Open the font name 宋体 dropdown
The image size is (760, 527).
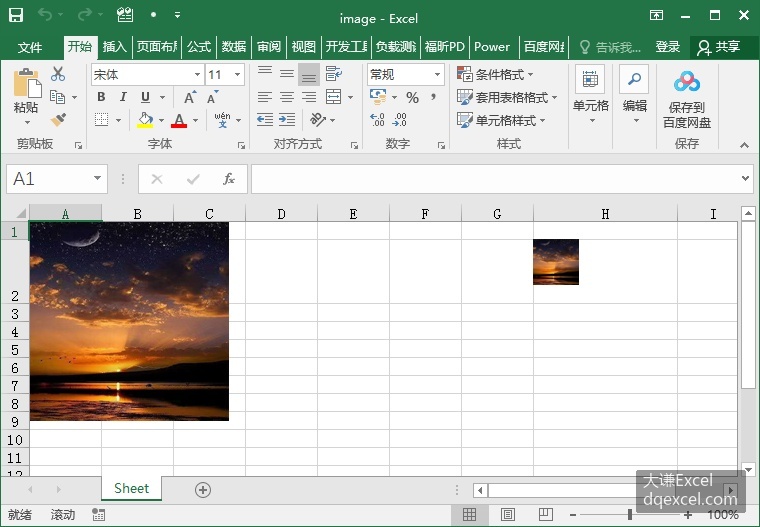tap(197, 74)
